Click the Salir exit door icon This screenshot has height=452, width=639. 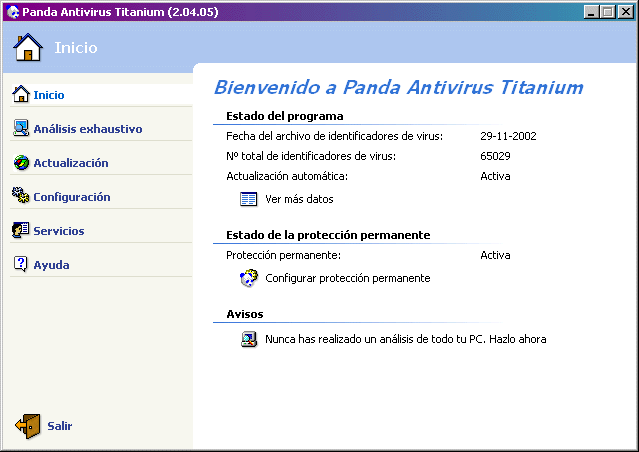click(28, 426)
